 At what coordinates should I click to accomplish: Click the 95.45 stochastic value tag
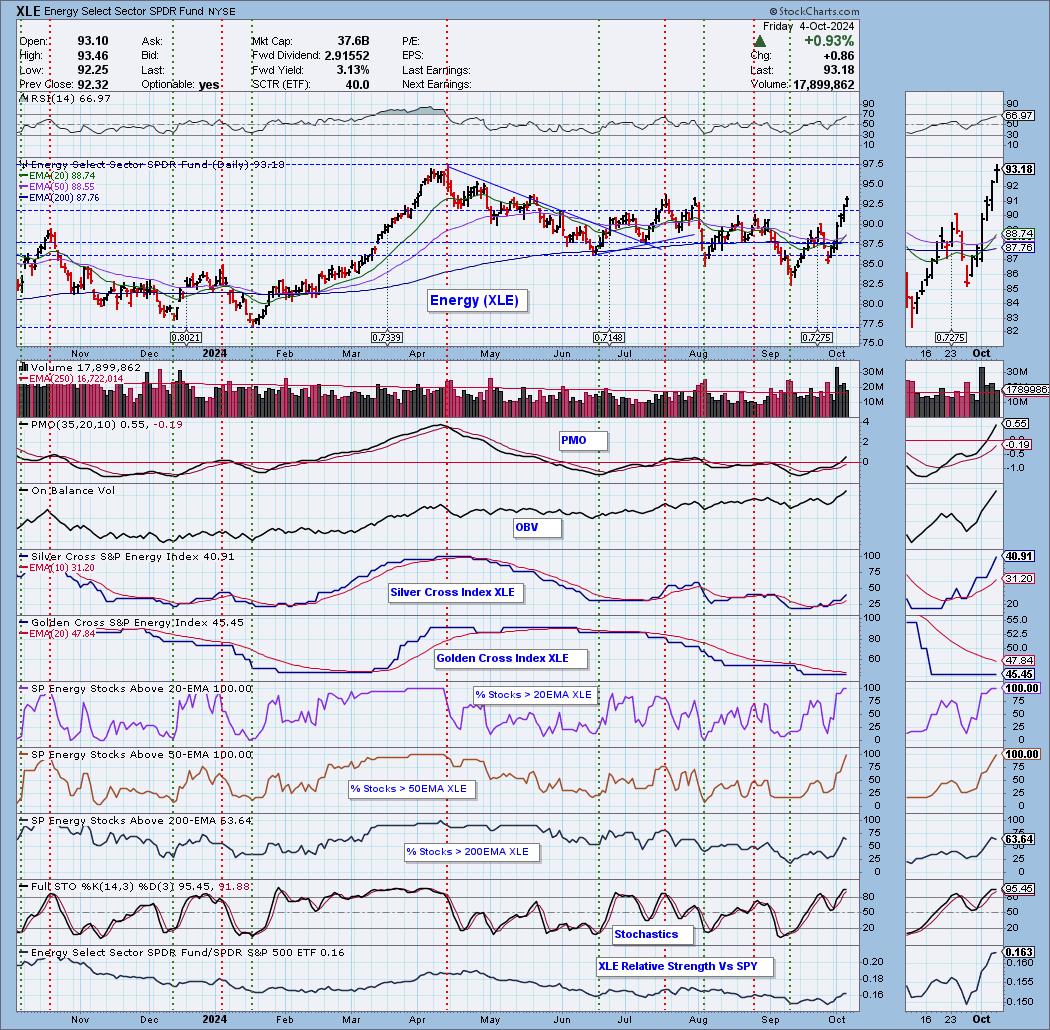pos(1019,889)
